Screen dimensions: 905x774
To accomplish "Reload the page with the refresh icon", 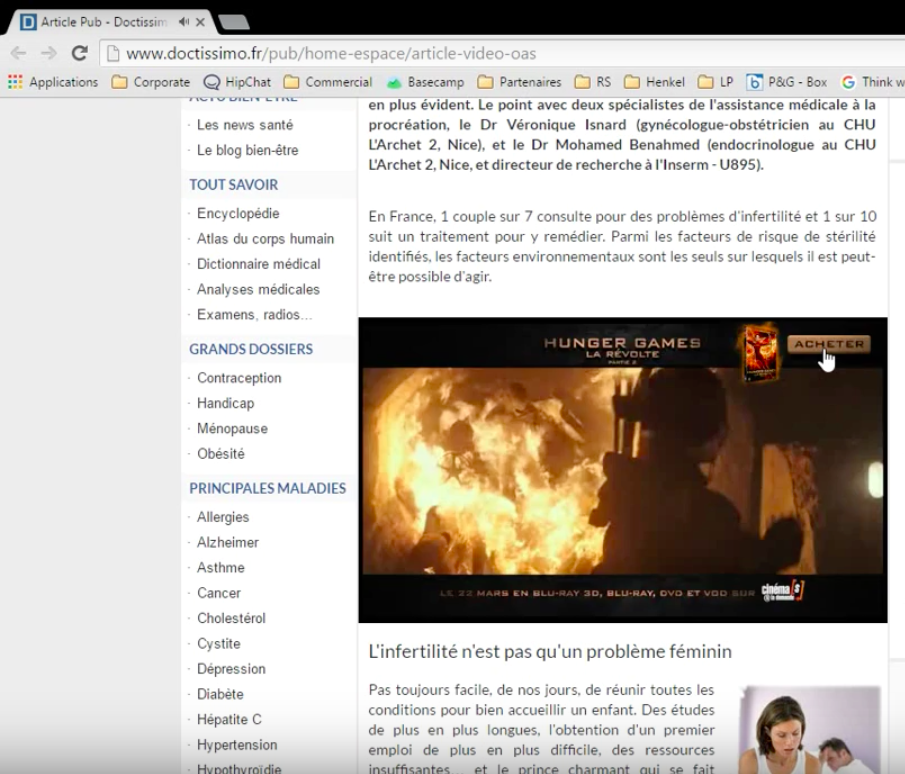I will coord(80,53).
